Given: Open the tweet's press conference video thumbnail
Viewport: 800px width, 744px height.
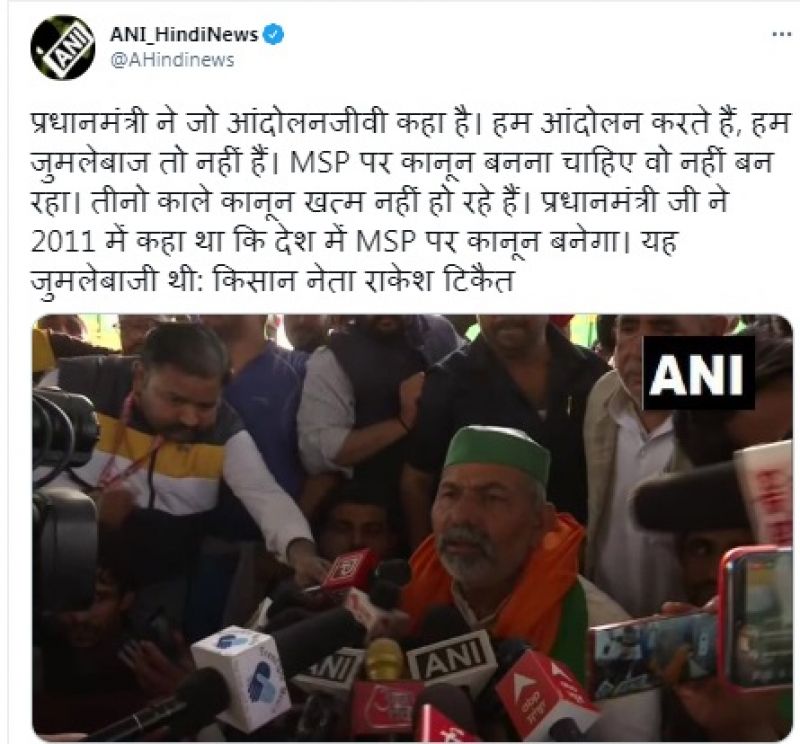Looking at the screenshot, I should pos(412,528).
